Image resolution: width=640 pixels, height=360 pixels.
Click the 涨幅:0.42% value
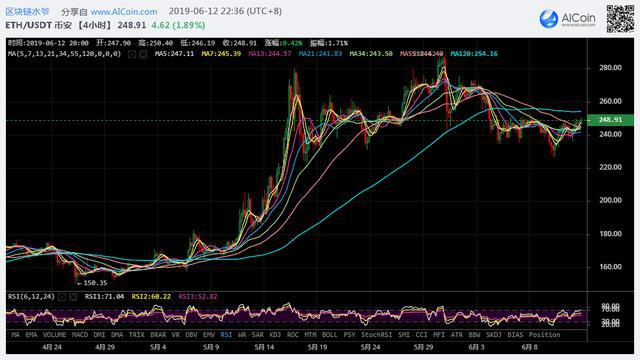coord(284,43)
